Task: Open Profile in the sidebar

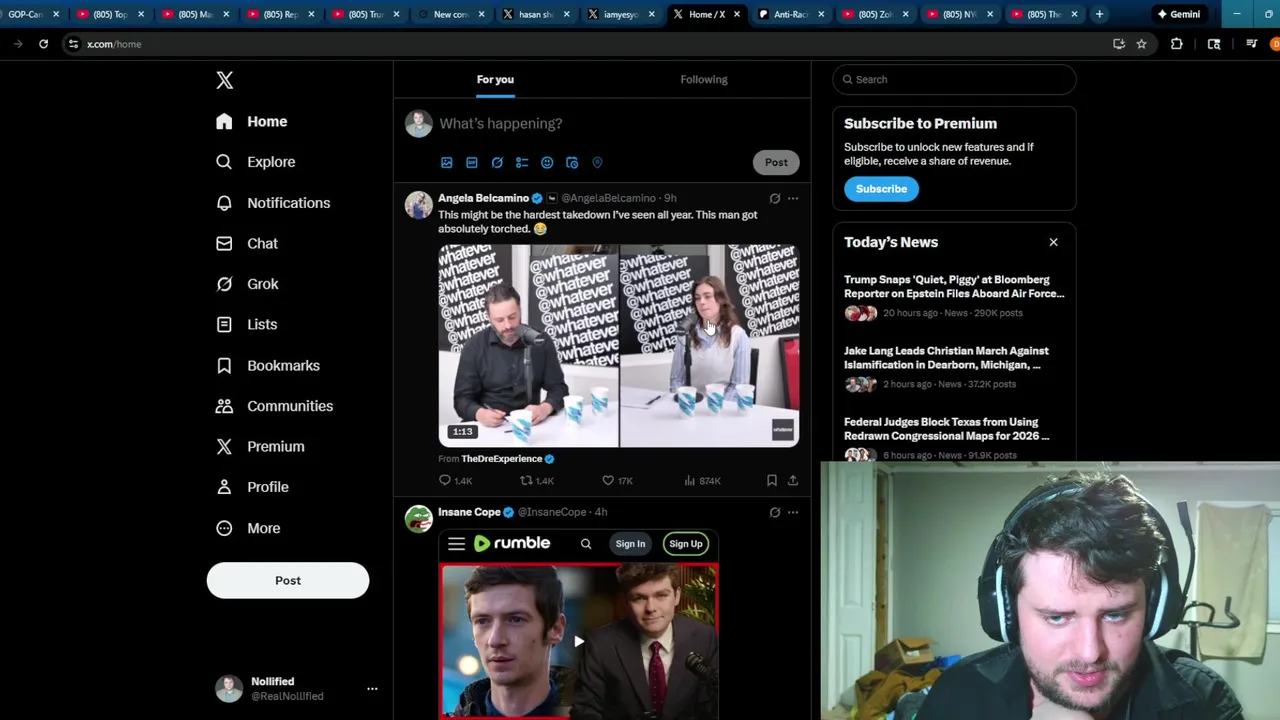Action: click(x=253, y=487)
